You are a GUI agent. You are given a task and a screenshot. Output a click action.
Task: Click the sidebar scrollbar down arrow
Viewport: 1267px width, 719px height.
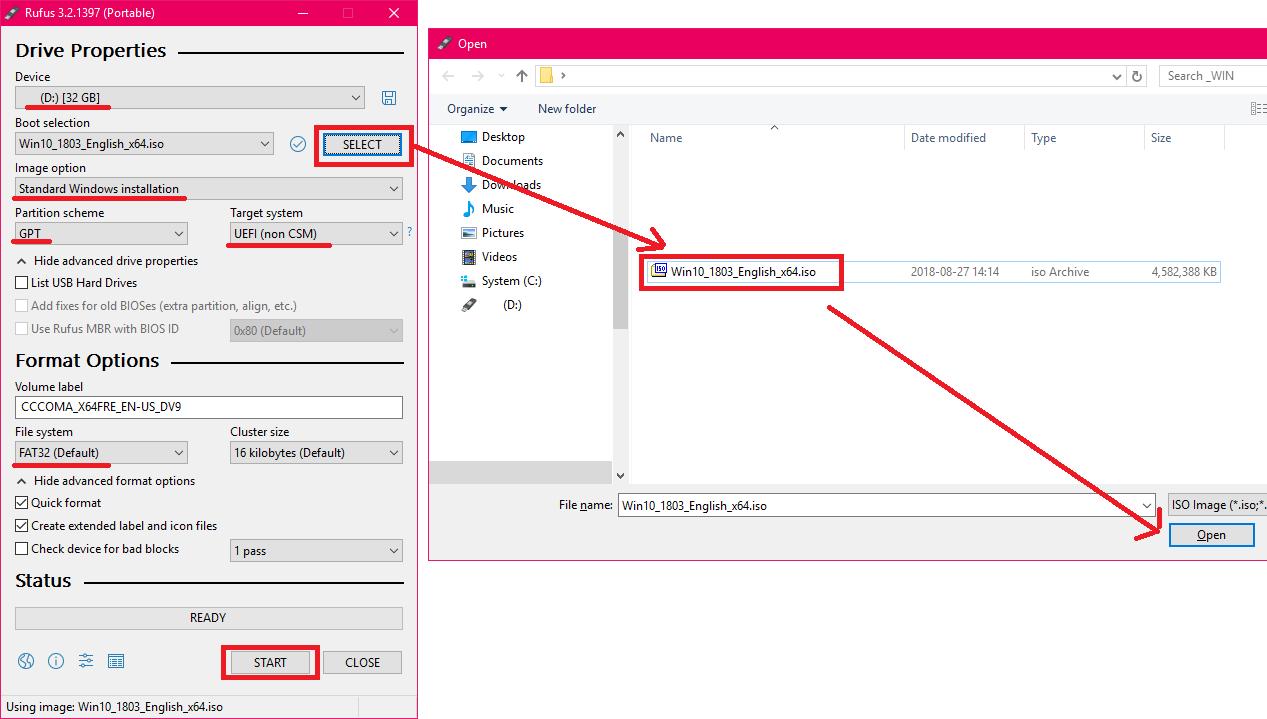click(620, 477)
